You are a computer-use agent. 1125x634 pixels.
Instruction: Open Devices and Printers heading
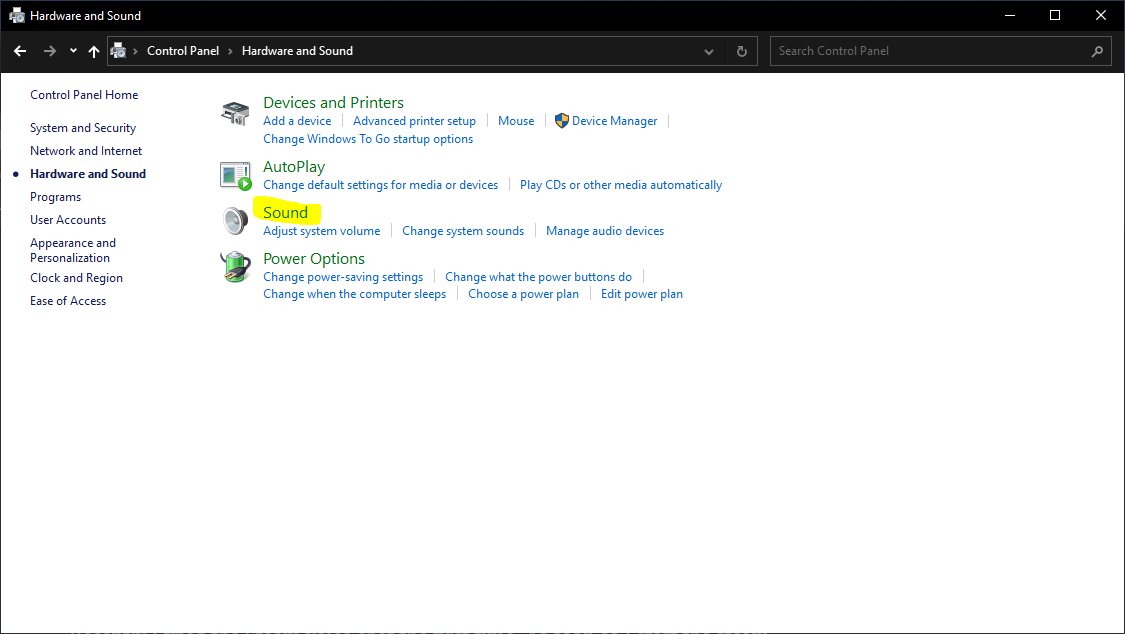coord(334,103)
